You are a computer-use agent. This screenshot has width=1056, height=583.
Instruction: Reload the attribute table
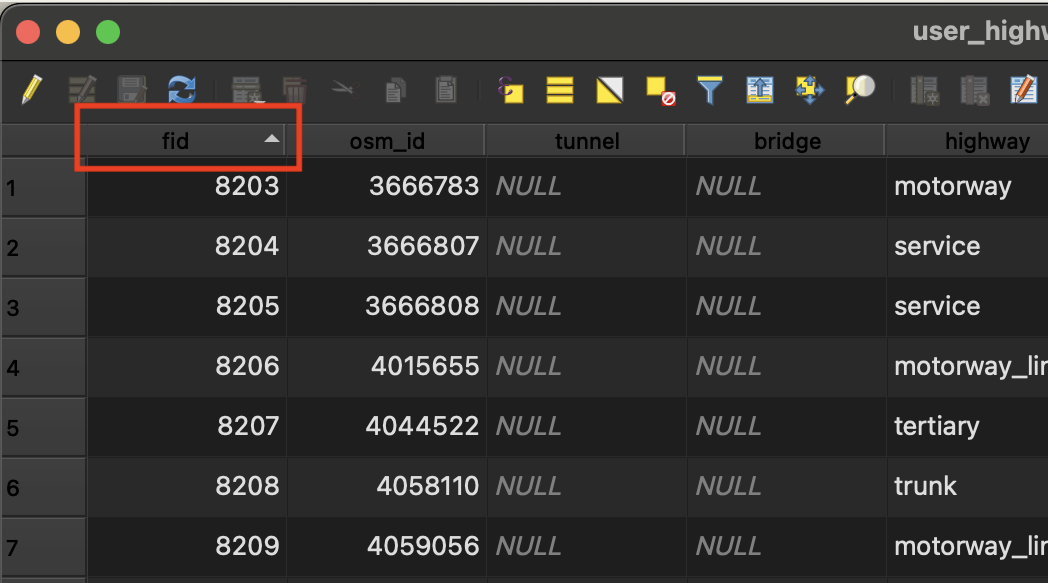181,91
